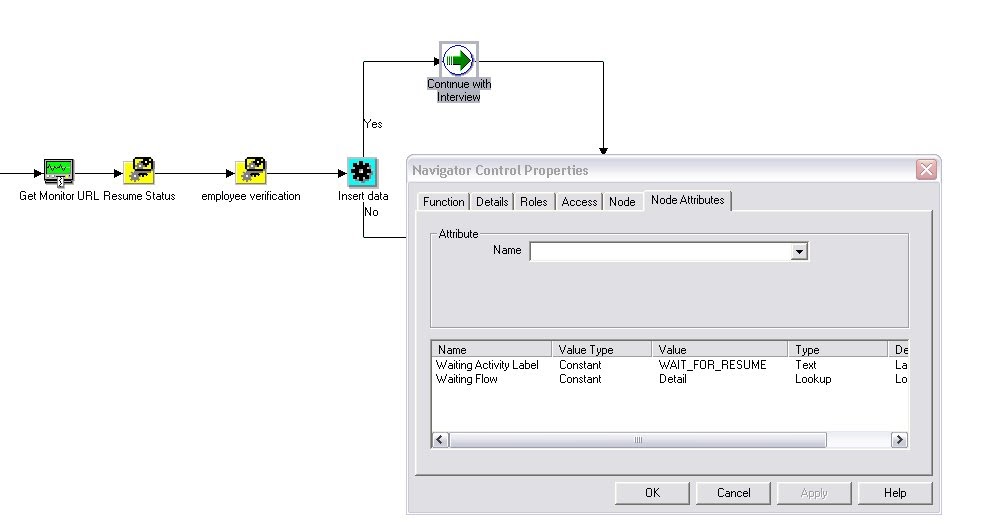1002x526 pixels.
Task: Click the Value Type column header
Action: [601, 350]
